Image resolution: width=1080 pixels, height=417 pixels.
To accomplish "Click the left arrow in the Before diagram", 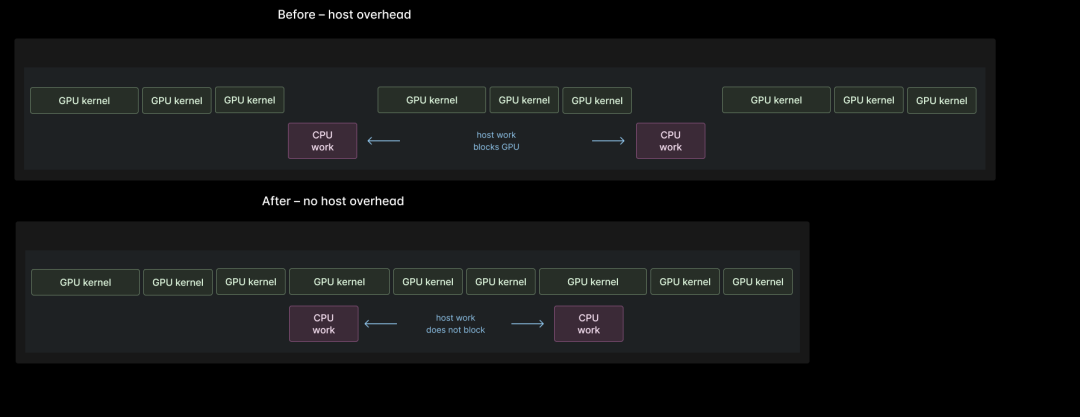I will pos(384,141).
